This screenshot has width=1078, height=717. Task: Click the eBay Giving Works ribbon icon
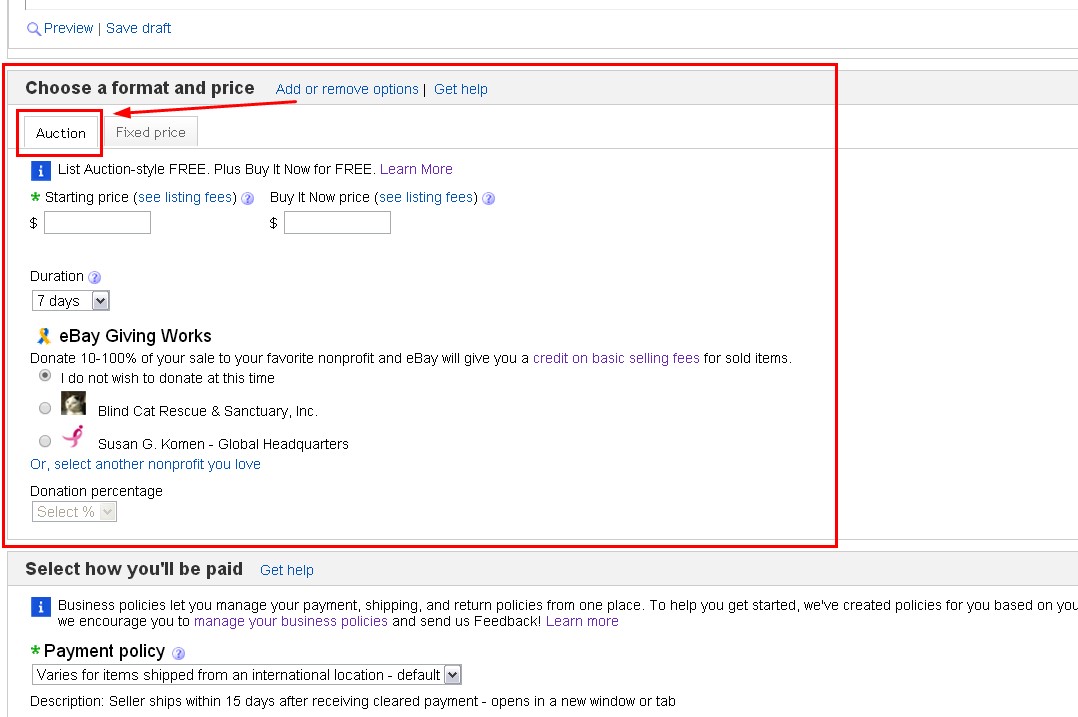(44, 335)
